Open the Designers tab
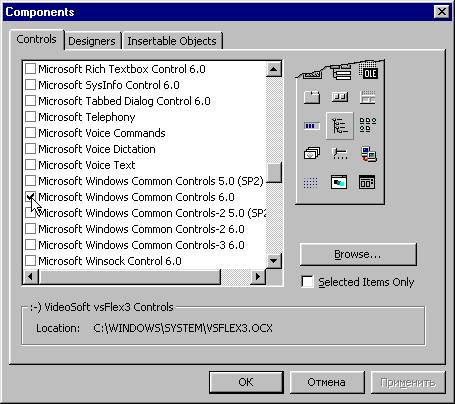 tap(92, 41)
